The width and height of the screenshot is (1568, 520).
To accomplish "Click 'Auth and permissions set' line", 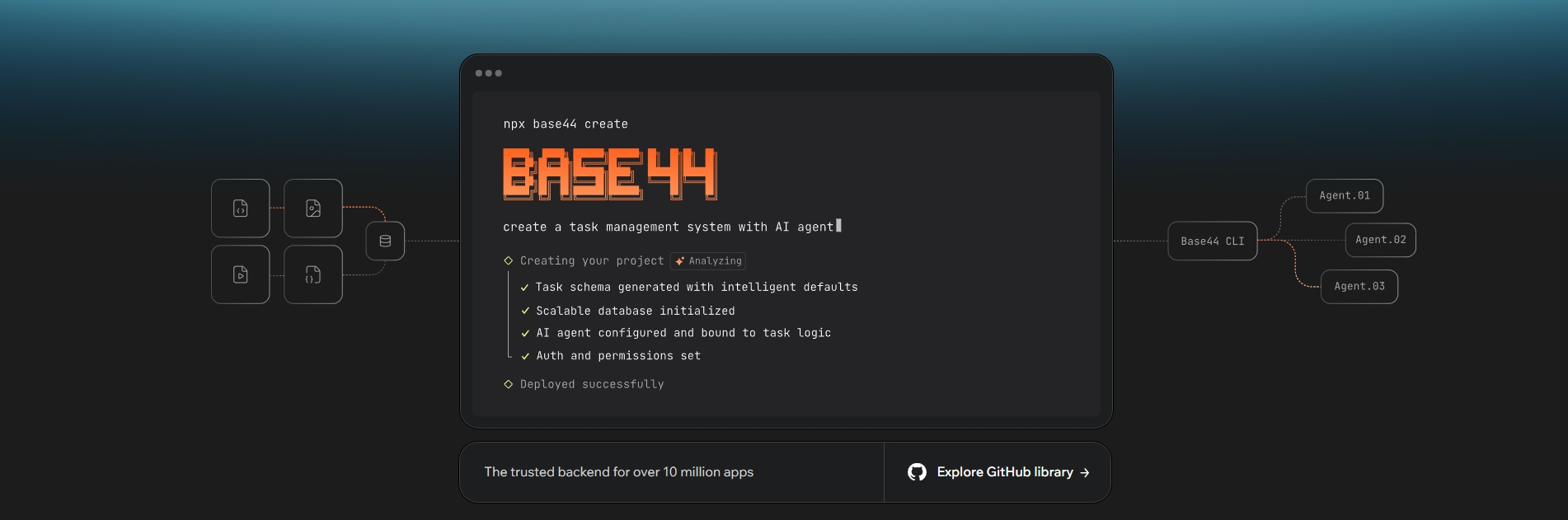I will point(618,356).
